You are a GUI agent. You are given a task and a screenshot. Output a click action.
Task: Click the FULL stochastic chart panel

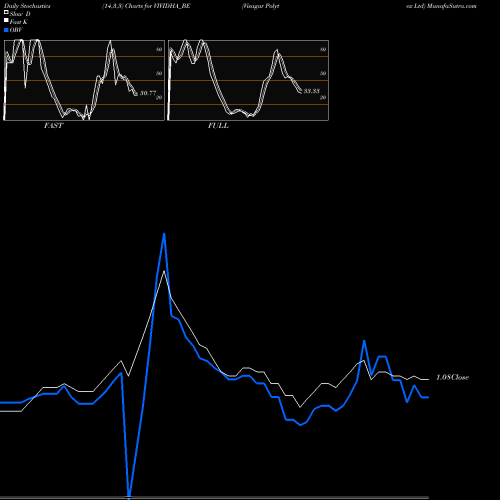248,80
